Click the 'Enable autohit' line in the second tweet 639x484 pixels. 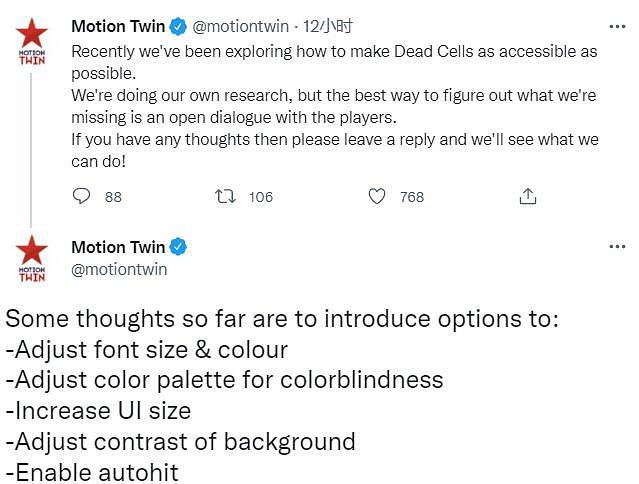point(93,472)
